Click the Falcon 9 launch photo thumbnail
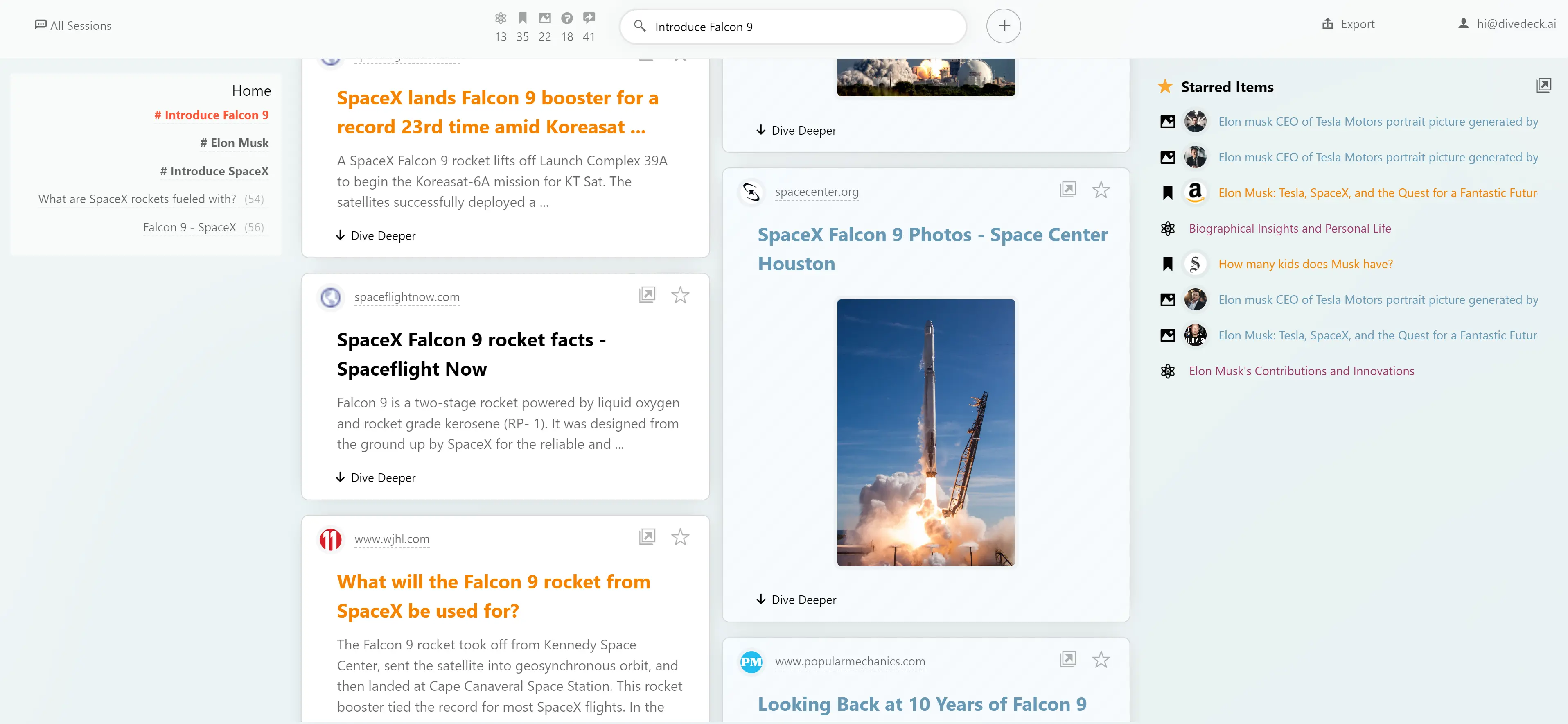This screenshot has width=1568, height=724. coord(925,432)
